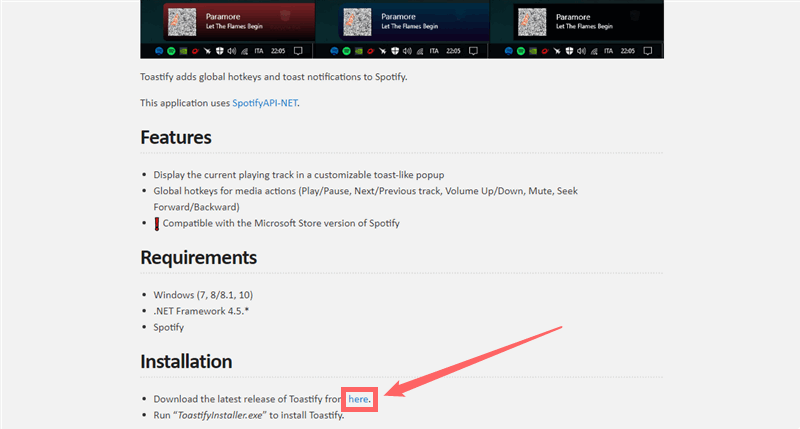Click the 'Spotify' requirement bullet
The image size is (800, 429).
pos(168,327)
